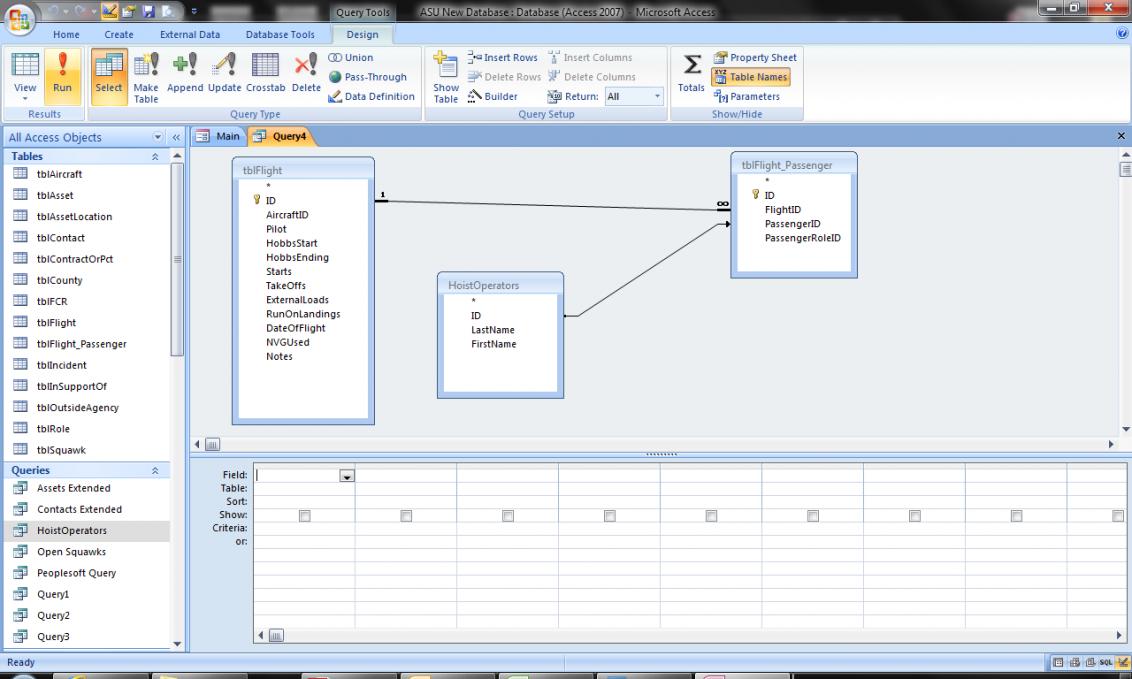Screen dimensions: 1132x679
Task: Toggle Show checkbox in seventh grid column
Action: click(915, 516)
